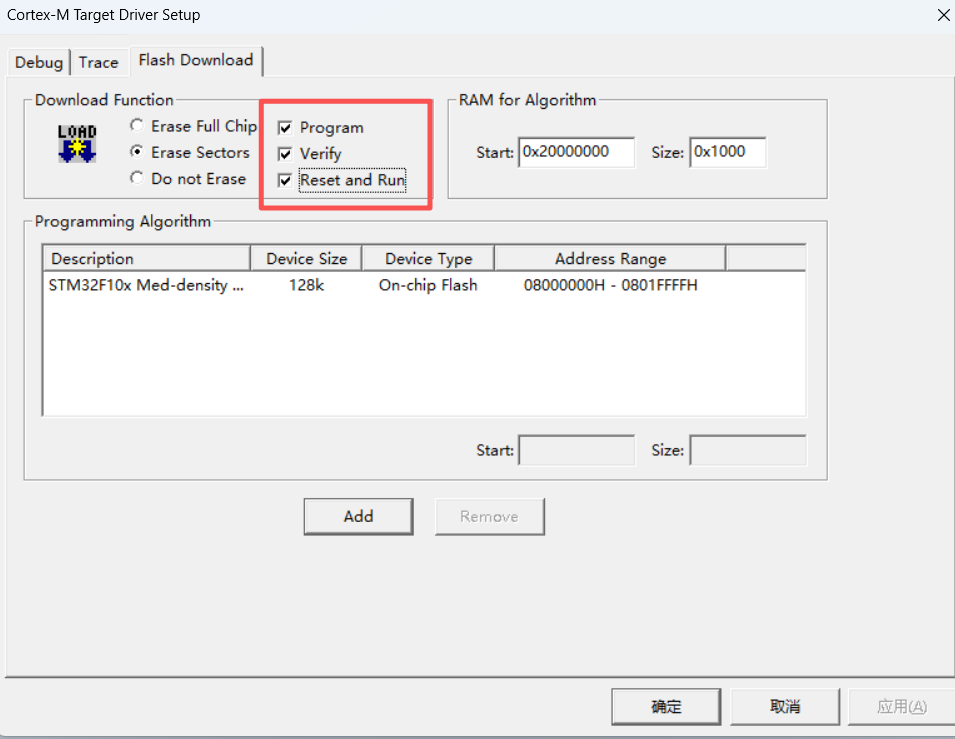Click the Device Type column header
This screenshot has width=955, height=739.
pos(428,258)
